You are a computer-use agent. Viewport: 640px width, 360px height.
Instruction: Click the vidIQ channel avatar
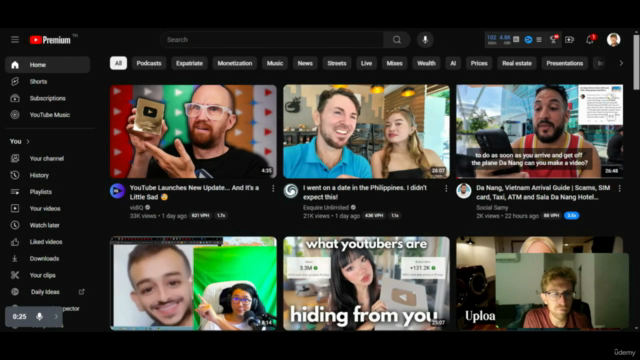point(117,191)
